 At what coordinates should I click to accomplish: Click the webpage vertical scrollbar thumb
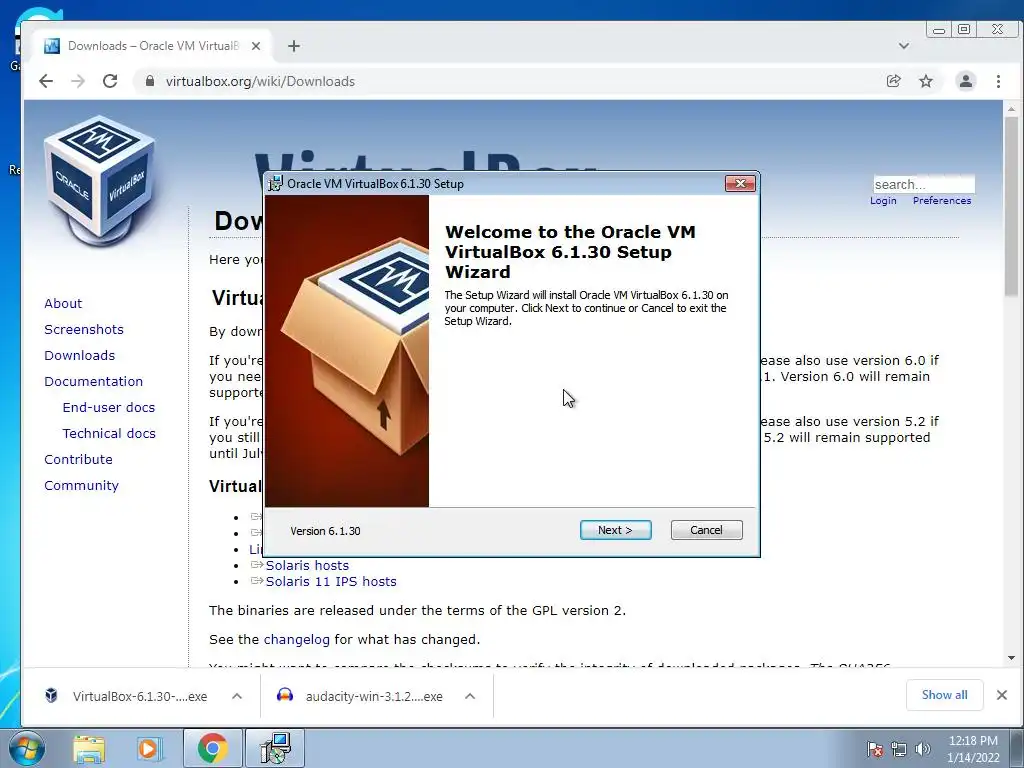click(x=1011, y=206)
